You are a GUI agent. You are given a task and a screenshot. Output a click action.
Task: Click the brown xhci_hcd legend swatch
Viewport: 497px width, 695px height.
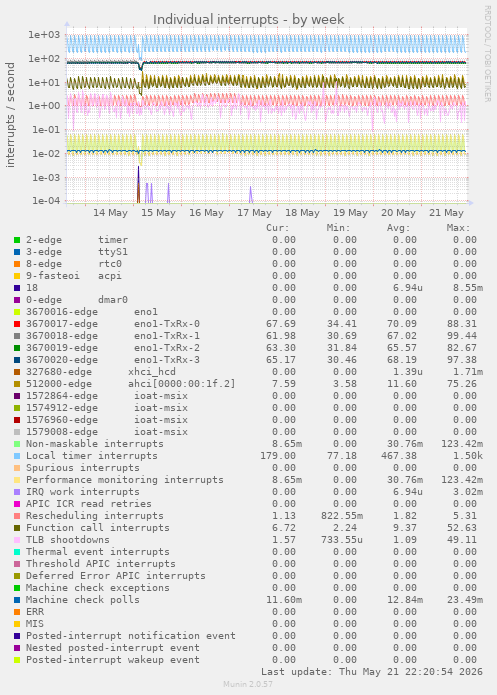coord(17,372)
